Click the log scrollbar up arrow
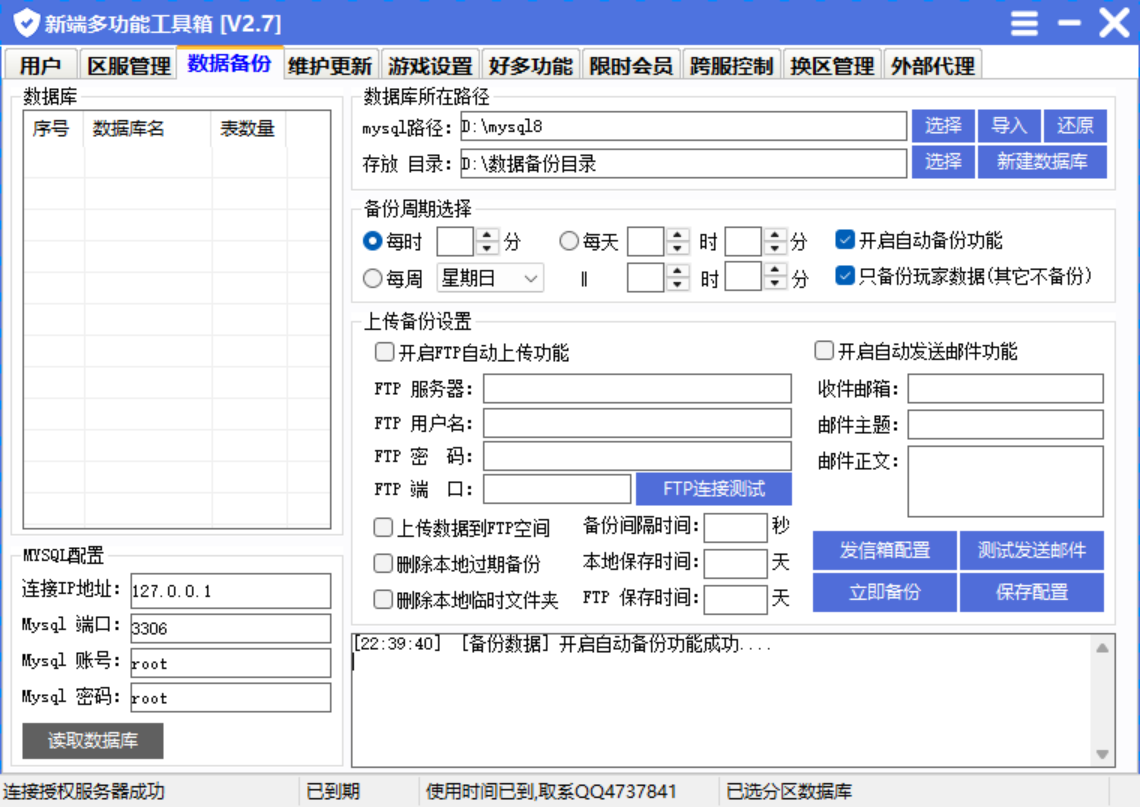 click(1102, 647)
